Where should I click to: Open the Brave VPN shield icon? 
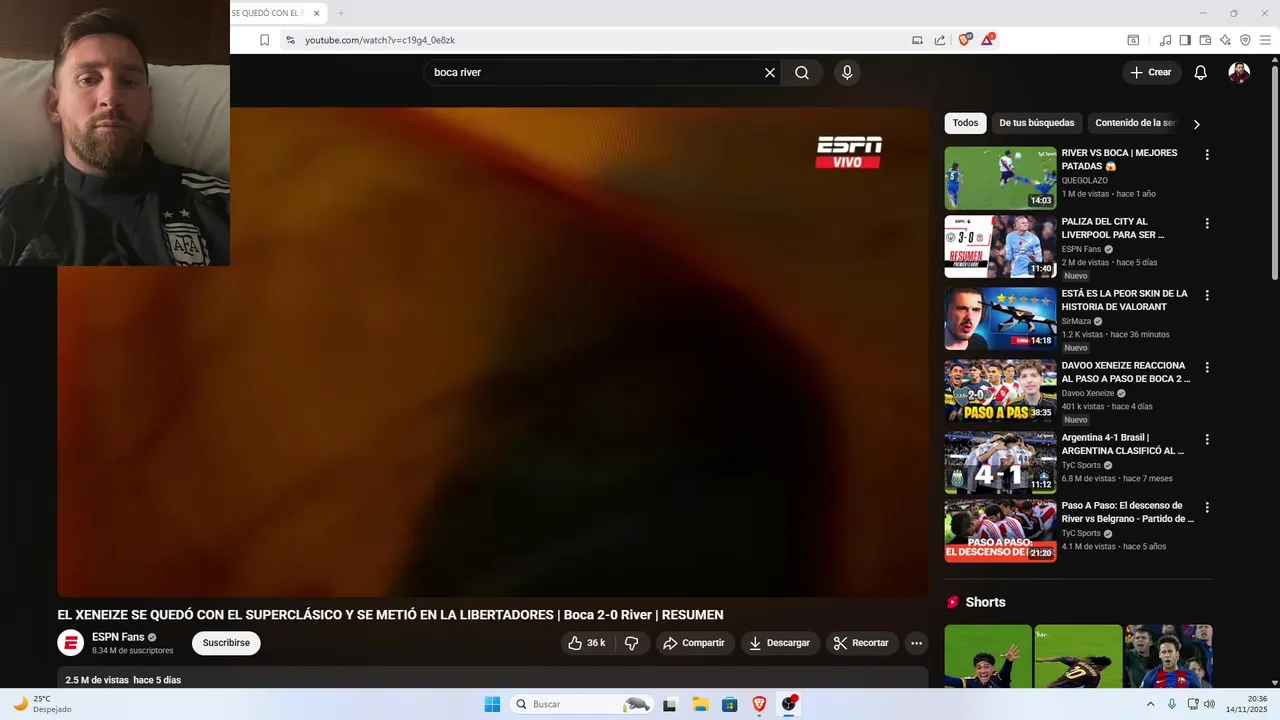tap(1245, 40)
